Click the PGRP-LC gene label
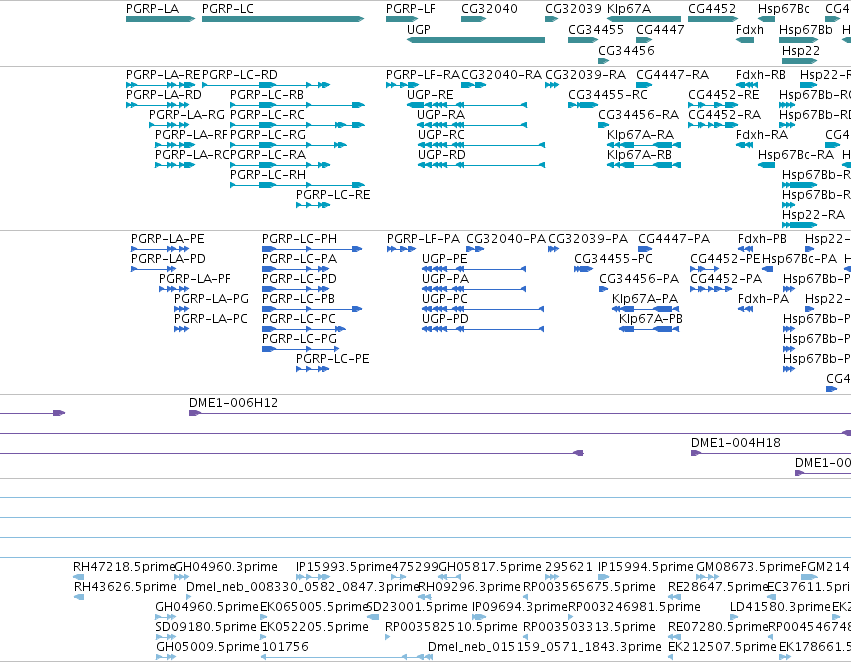The image size is (851, 662). click(227, 9)
